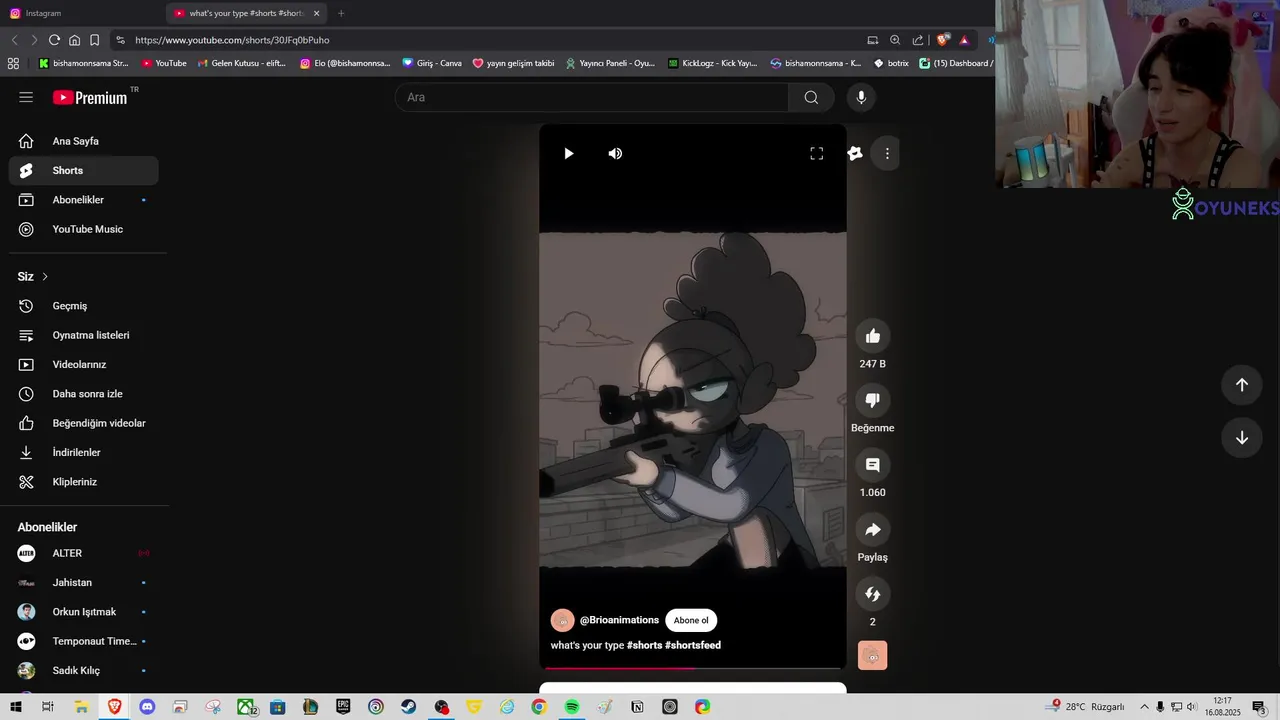The width and height of the screenshot is (1280, 720).
Task: Open Epic Games Launcher from taskbar
Action: (x=343, y=707)
